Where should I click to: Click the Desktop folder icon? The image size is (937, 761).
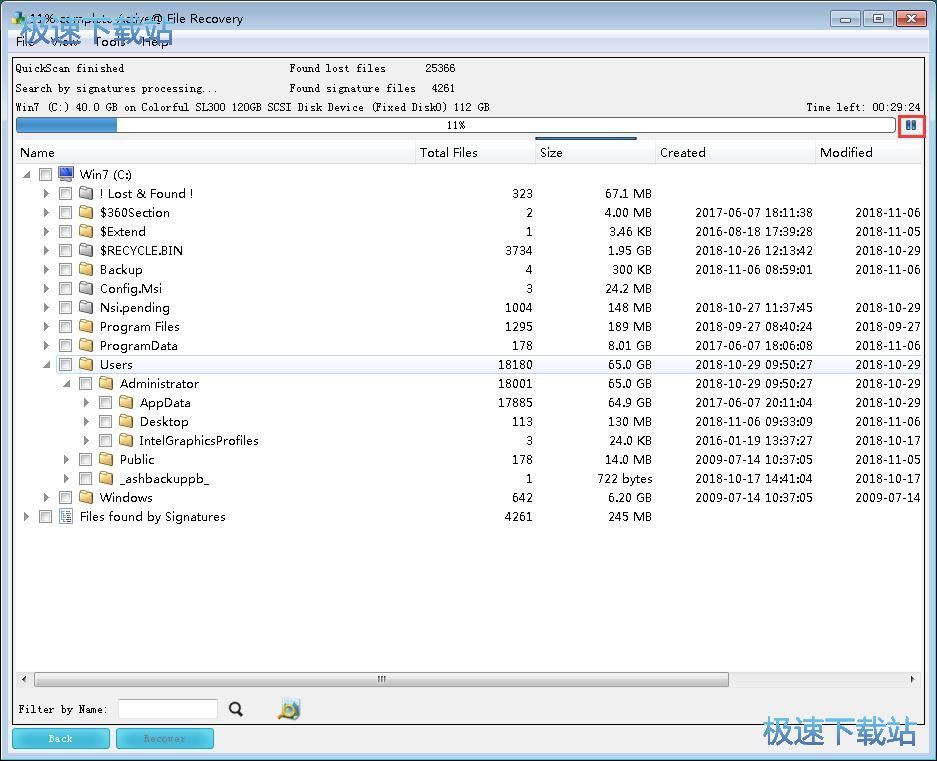[x=126, y=422]
